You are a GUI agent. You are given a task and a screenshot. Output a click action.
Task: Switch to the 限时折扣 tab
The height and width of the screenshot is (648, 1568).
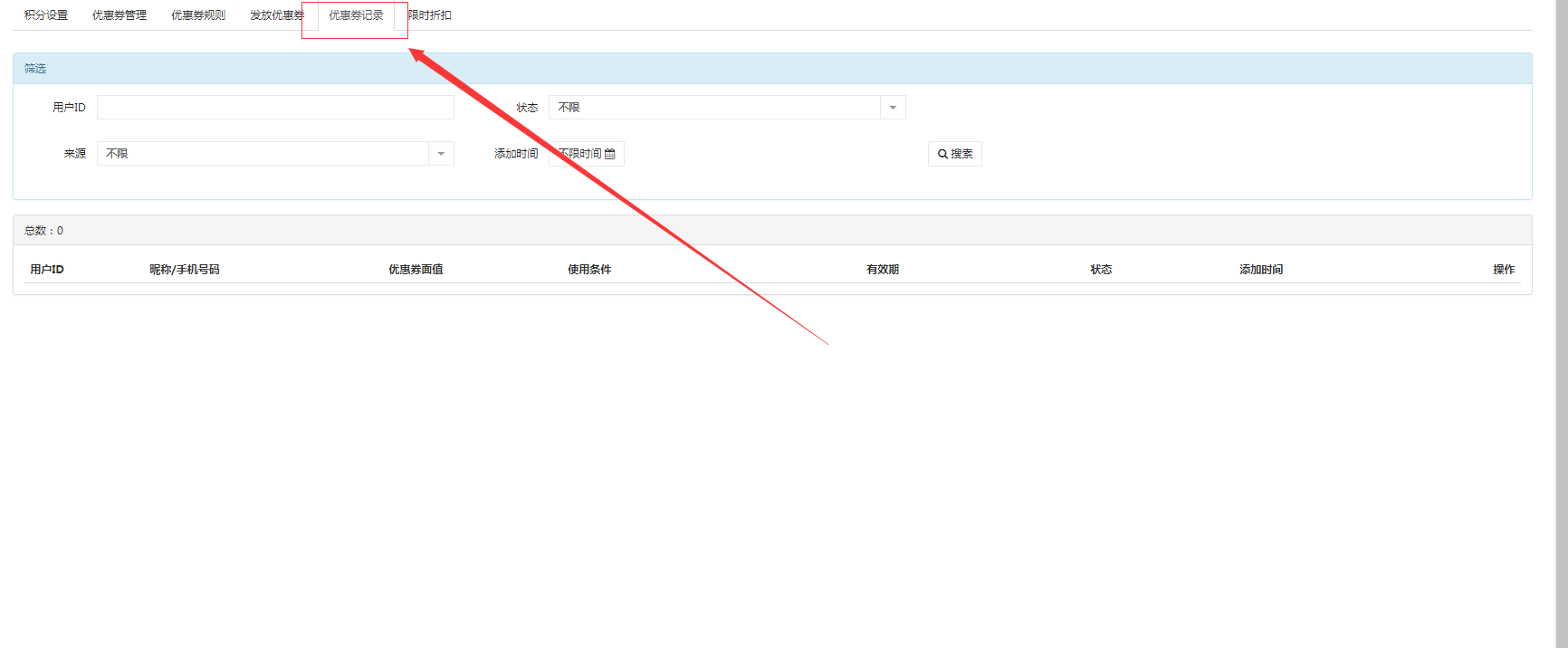[429, 15]
